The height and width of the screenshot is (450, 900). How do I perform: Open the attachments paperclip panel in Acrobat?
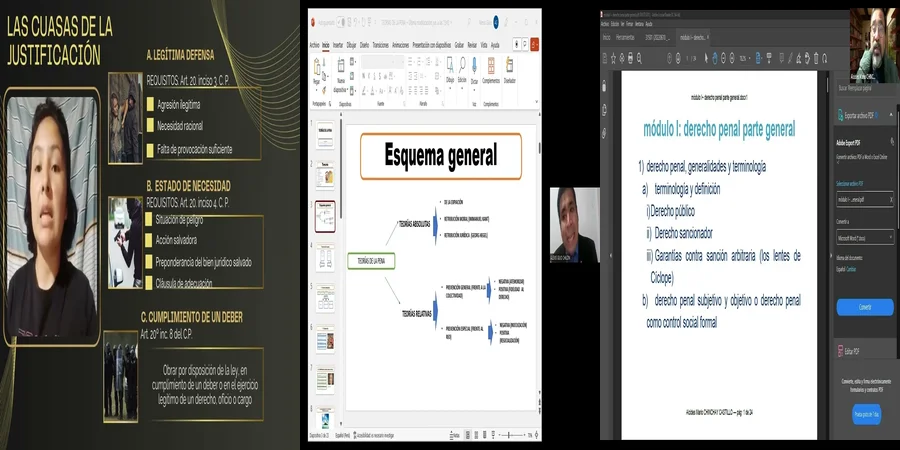click(x=604, y=133)
